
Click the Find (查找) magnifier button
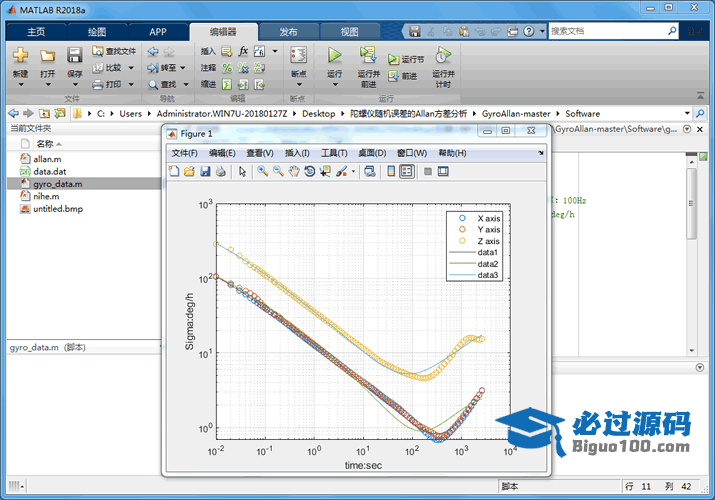click(162, 84)
